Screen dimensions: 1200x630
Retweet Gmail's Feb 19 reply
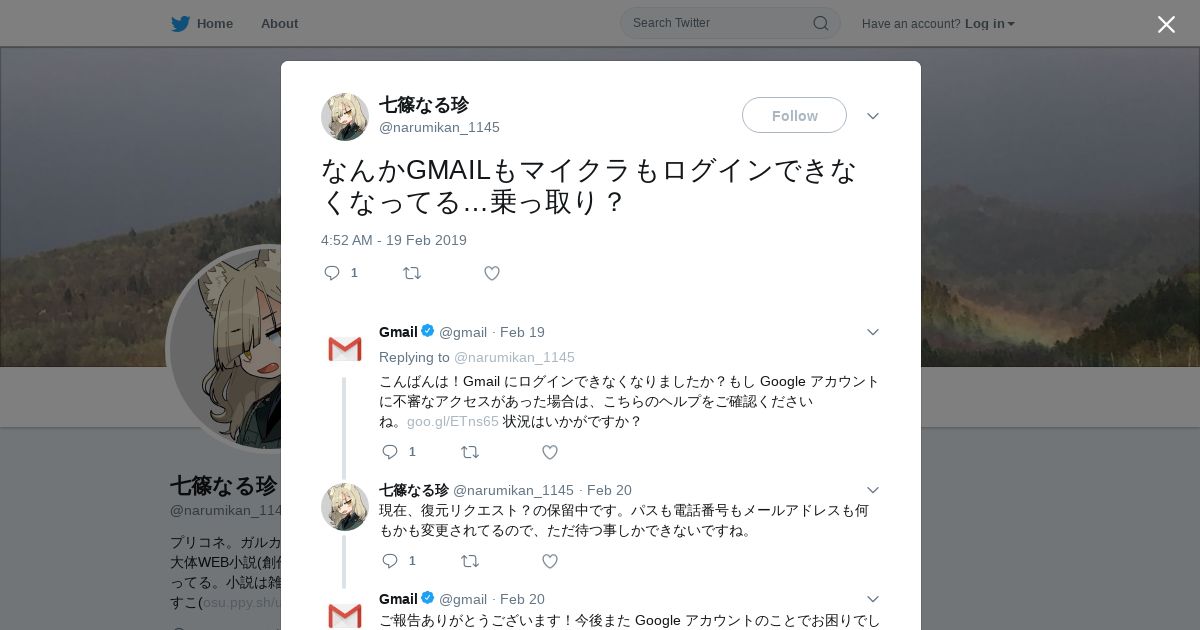(x=470, y=452)
